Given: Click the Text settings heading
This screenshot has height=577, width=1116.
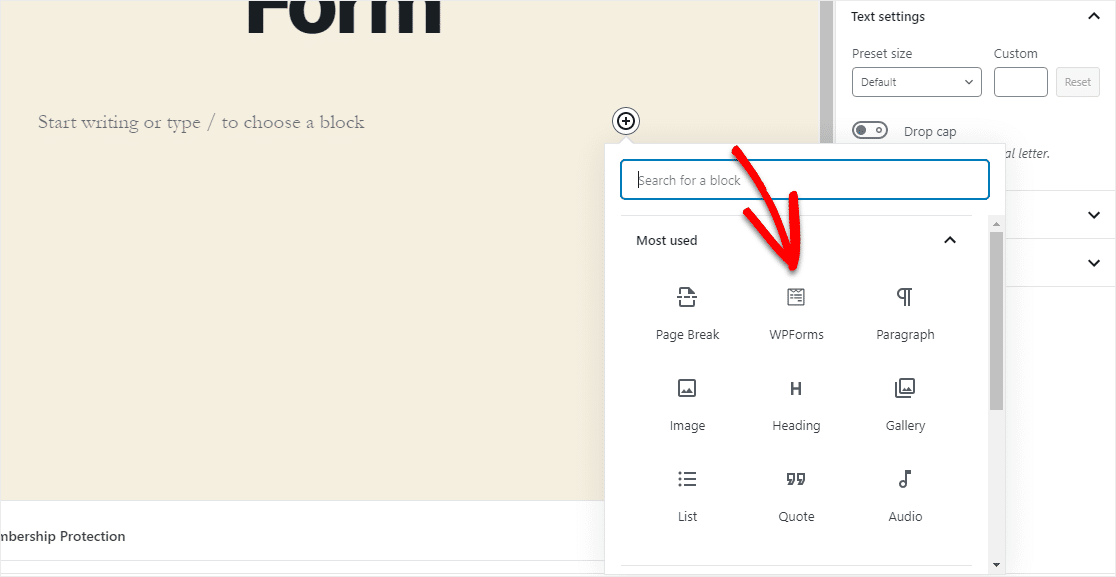Looking at the screenshot, I should [888, 16].
